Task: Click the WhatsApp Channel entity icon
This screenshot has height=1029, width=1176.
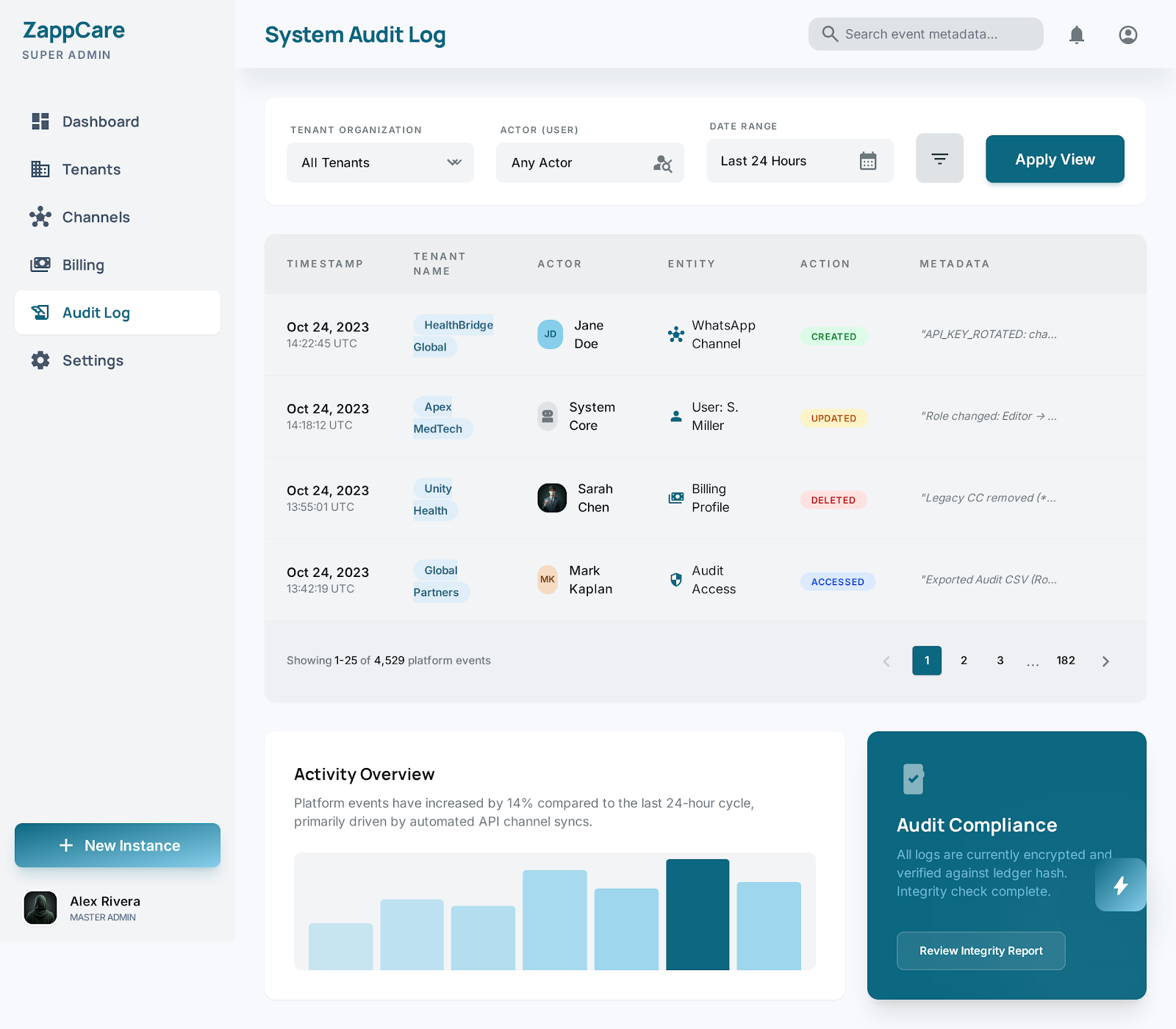Action: click(x=675, y=334)
